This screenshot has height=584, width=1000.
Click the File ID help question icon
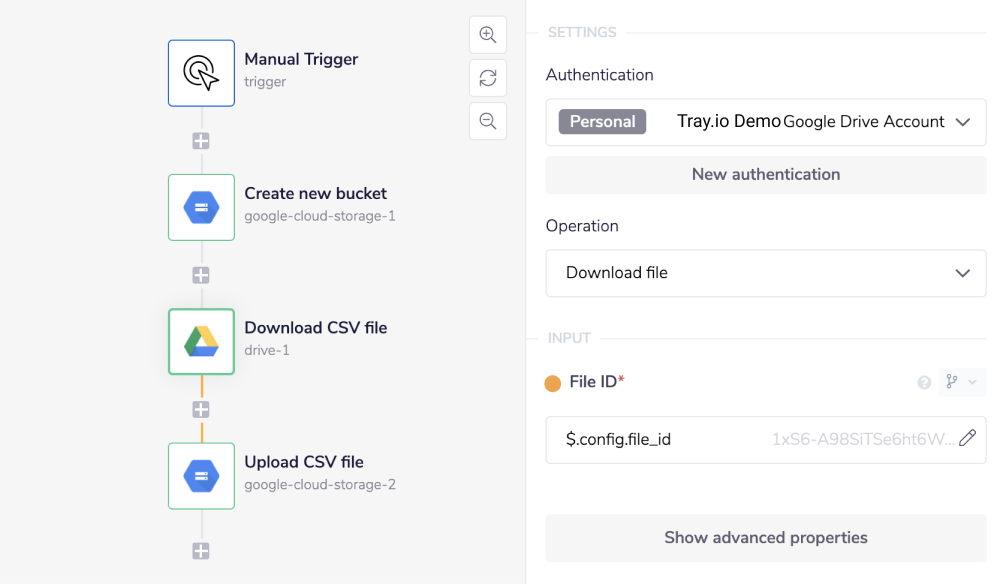924,382
